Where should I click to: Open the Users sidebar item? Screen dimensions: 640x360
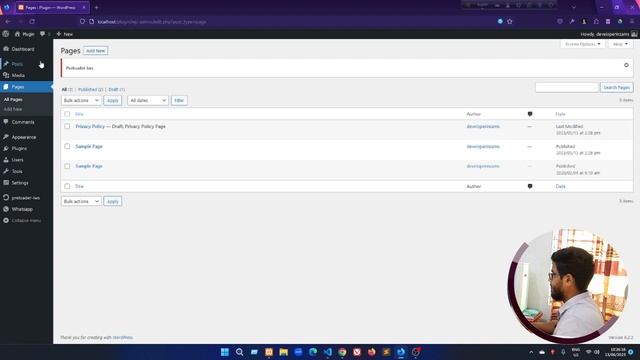[18, 160]
